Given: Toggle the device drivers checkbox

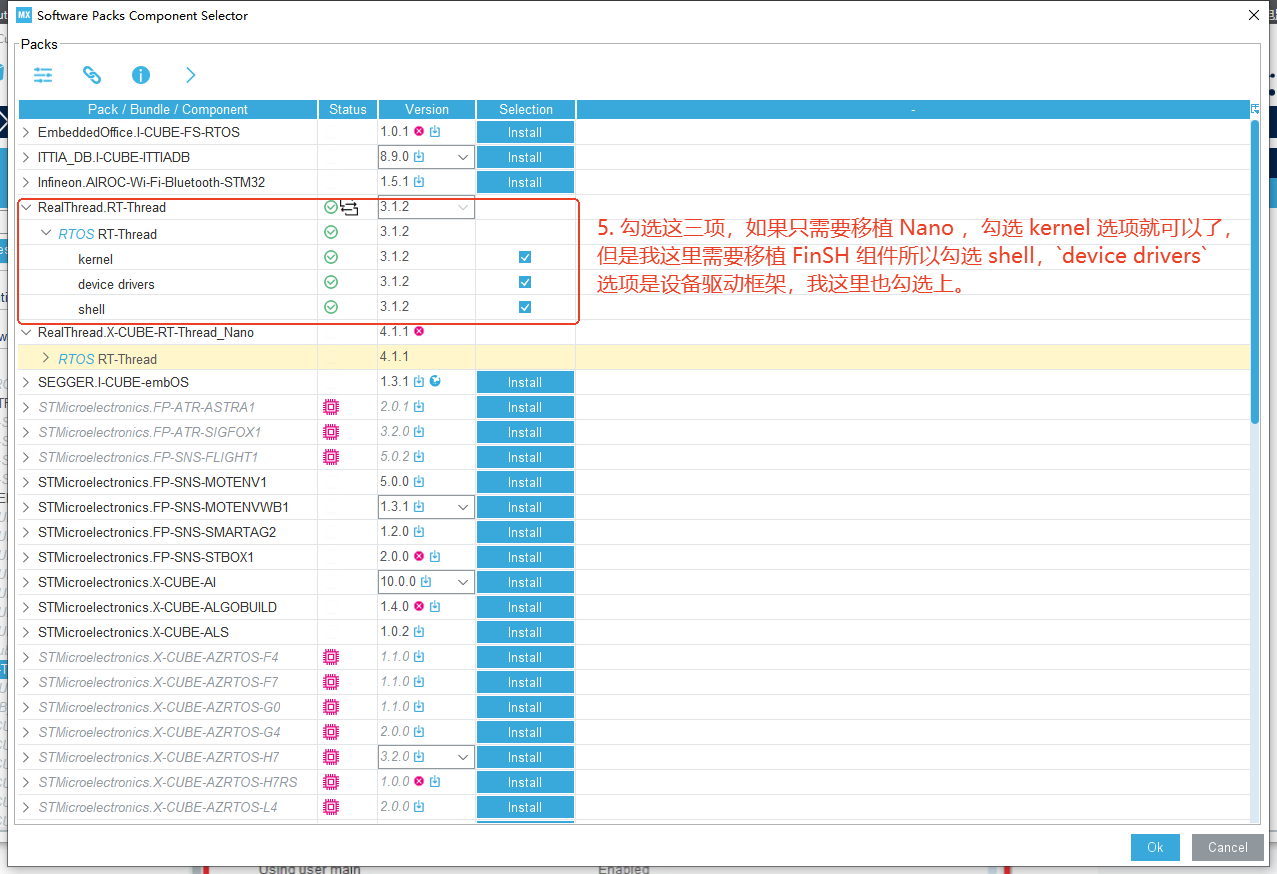Looking at the screenshot, I should 525,282.
